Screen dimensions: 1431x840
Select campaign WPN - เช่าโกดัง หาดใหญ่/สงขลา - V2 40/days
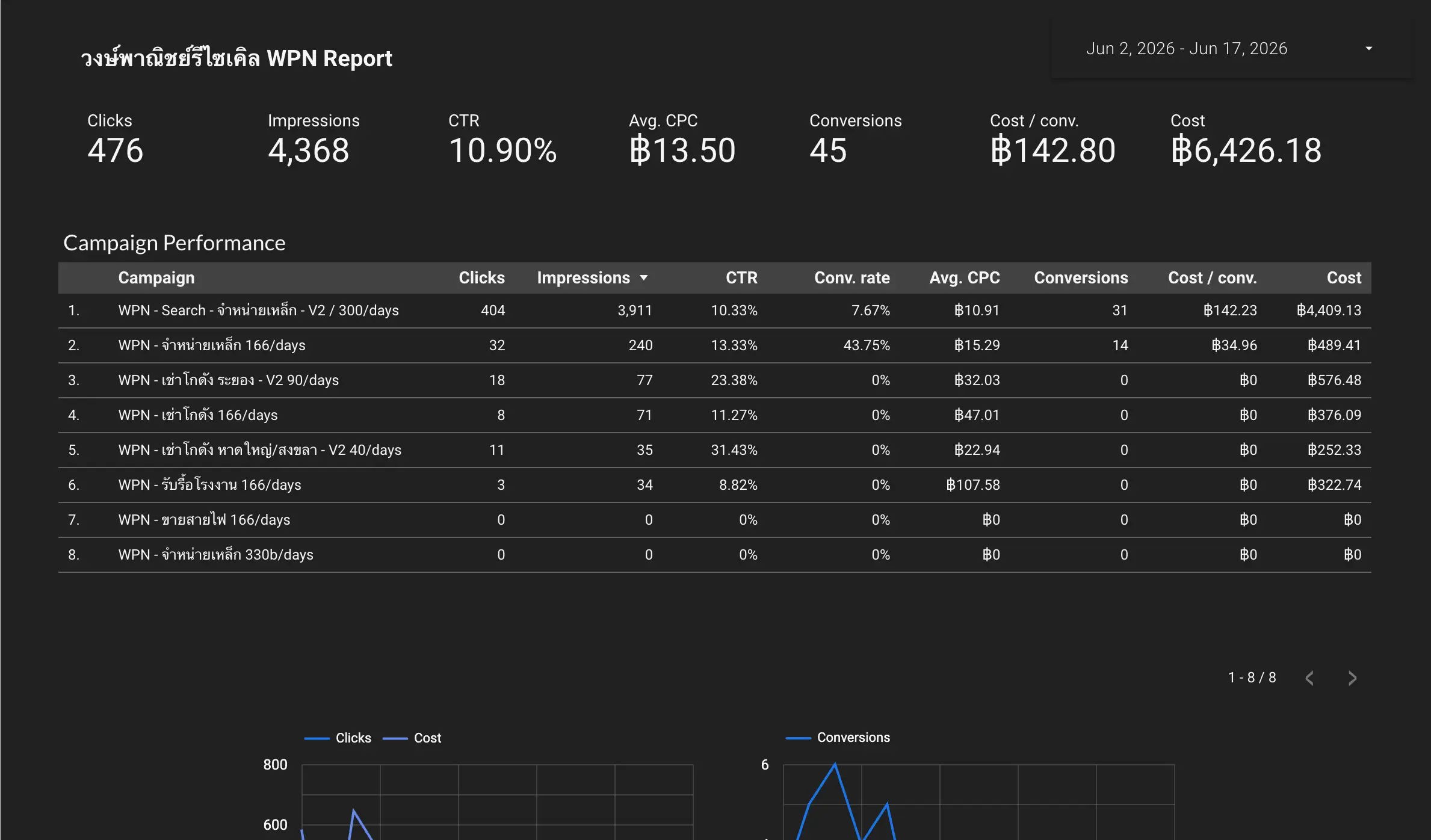point(260,450)
